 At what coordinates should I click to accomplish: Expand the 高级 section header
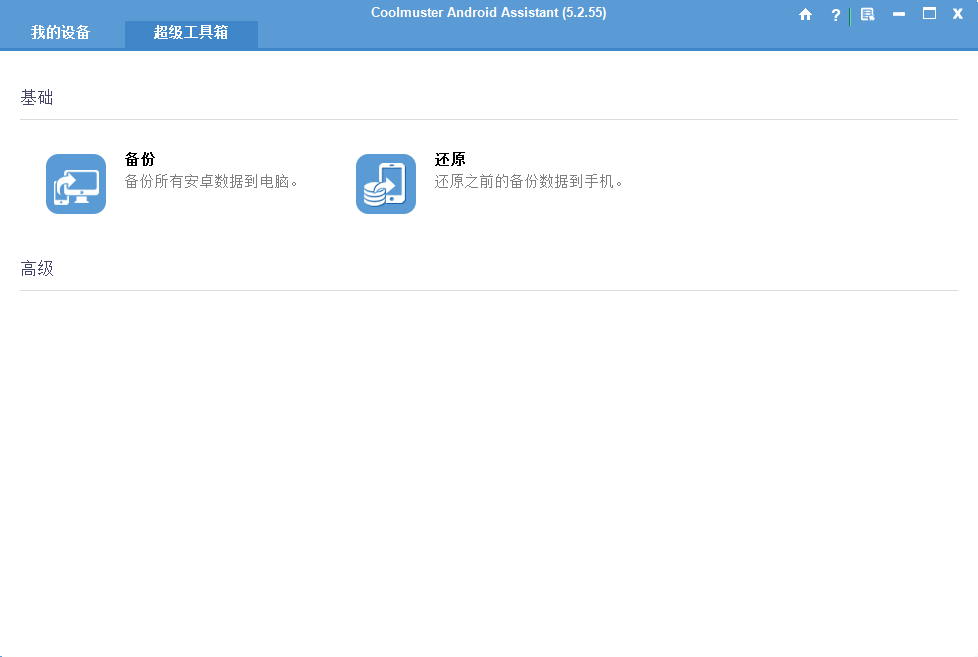pyautogui.click(x=37, y=268)
